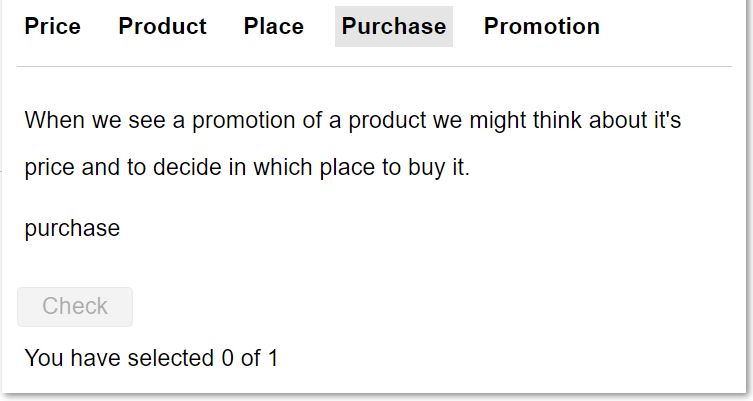Select the word "it's" ending first line
Viewport: 753px width, 401px height.
coord(667,120)
